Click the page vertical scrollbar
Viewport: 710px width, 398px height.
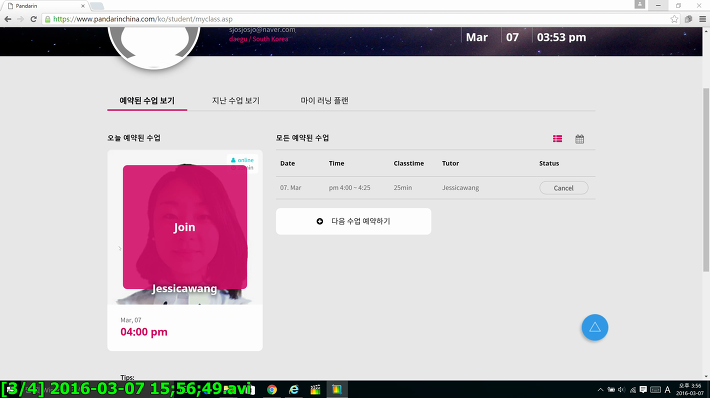[706, 180]
